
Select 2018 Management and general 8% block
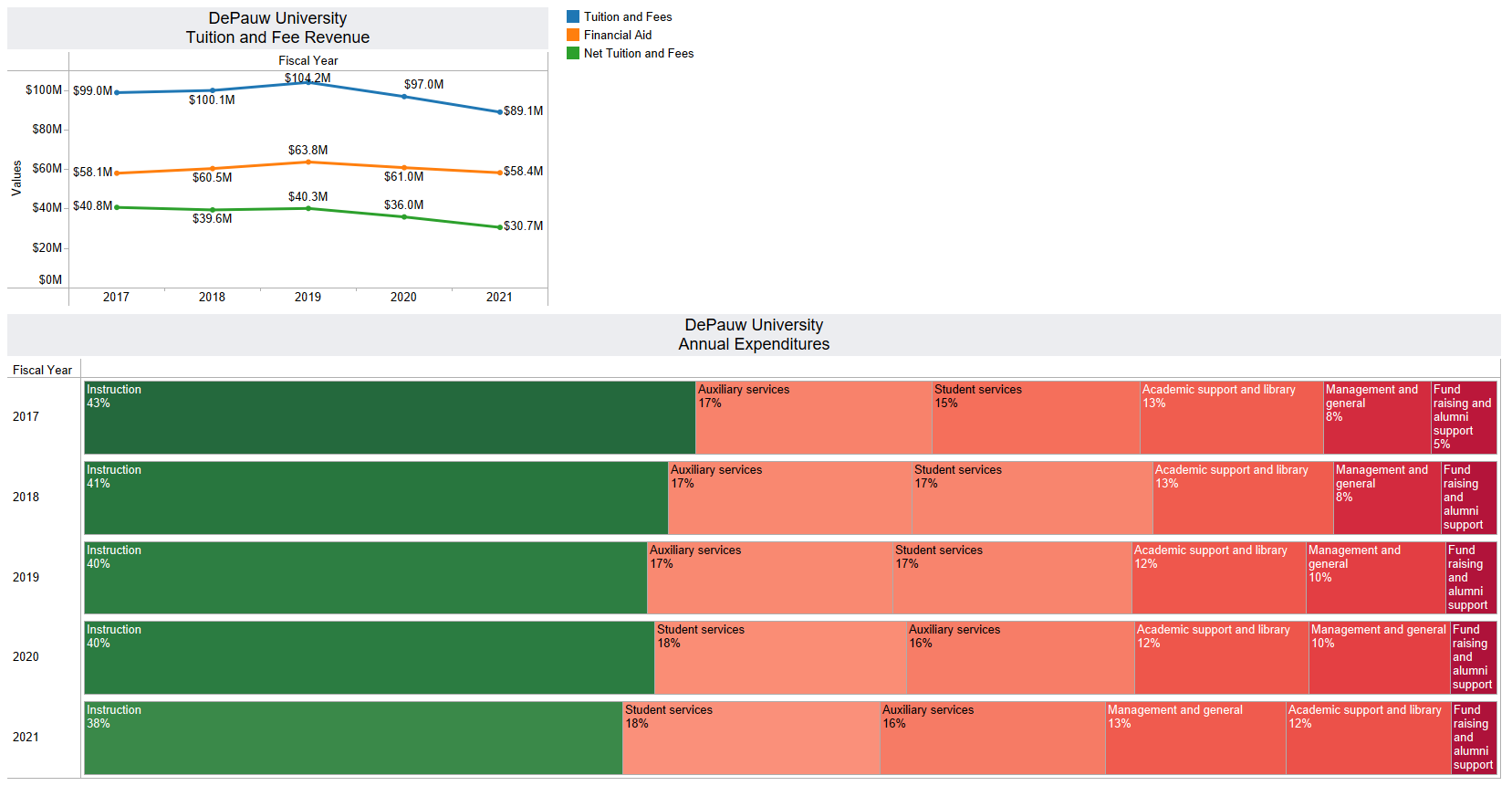[x=1387, y=498]
